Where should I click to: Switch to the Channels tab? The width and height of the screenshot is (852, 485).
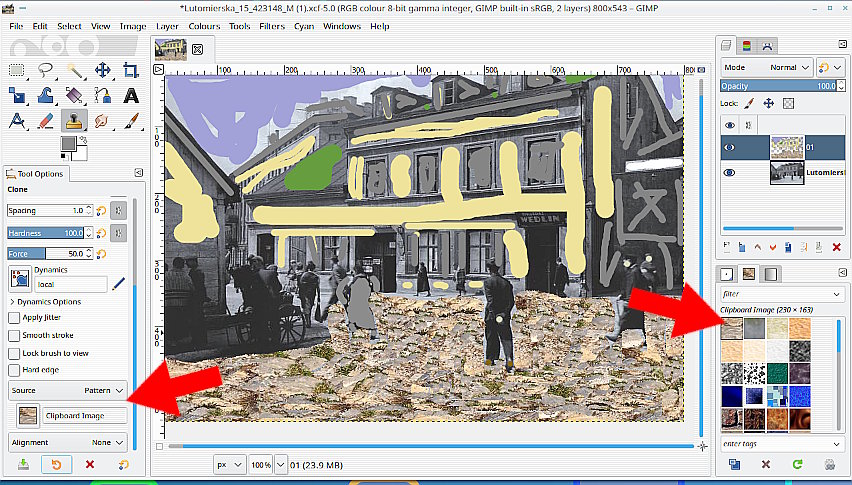747,46
